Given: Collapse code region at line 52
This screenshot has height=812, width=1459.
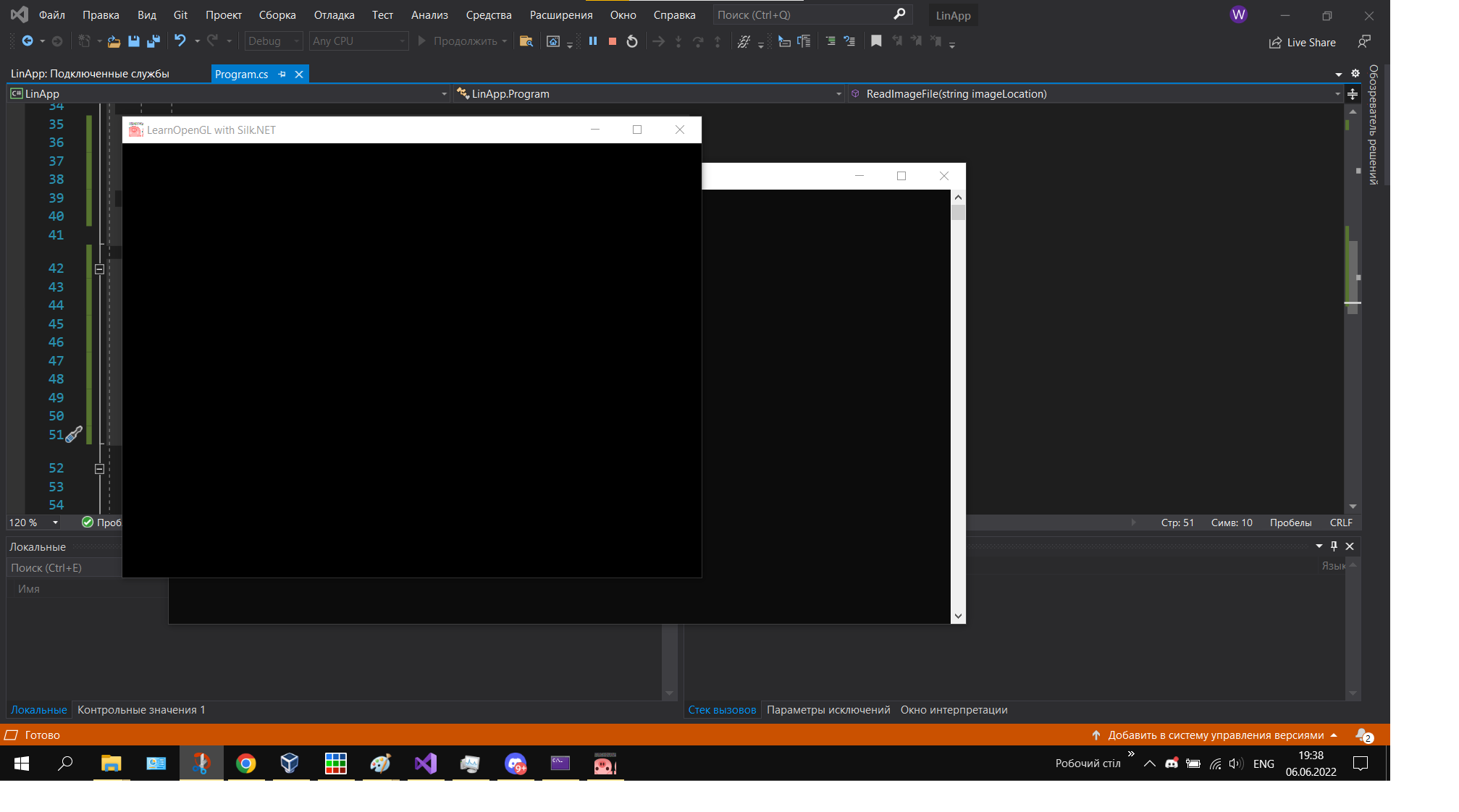Looking at the screenshot, I should [99, 469].
